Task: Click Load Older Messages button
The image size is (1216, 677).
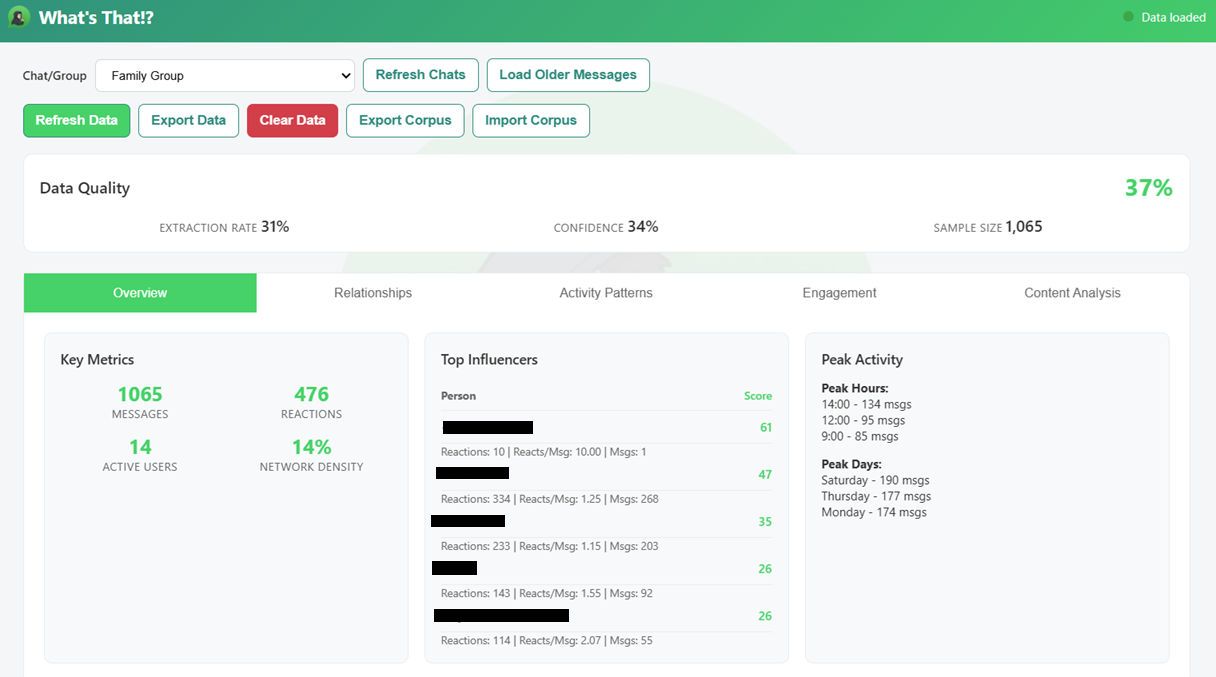Action: 568,75
